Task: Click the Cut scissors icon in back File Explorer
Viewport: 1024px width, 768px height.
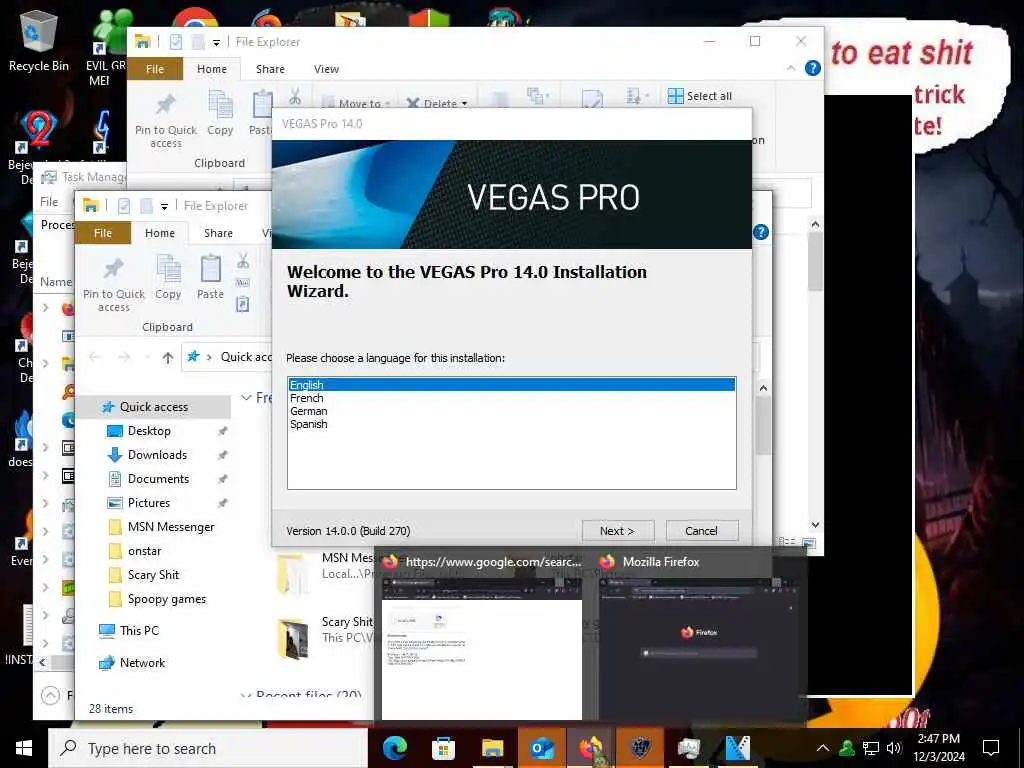Action: coord(295,97)
